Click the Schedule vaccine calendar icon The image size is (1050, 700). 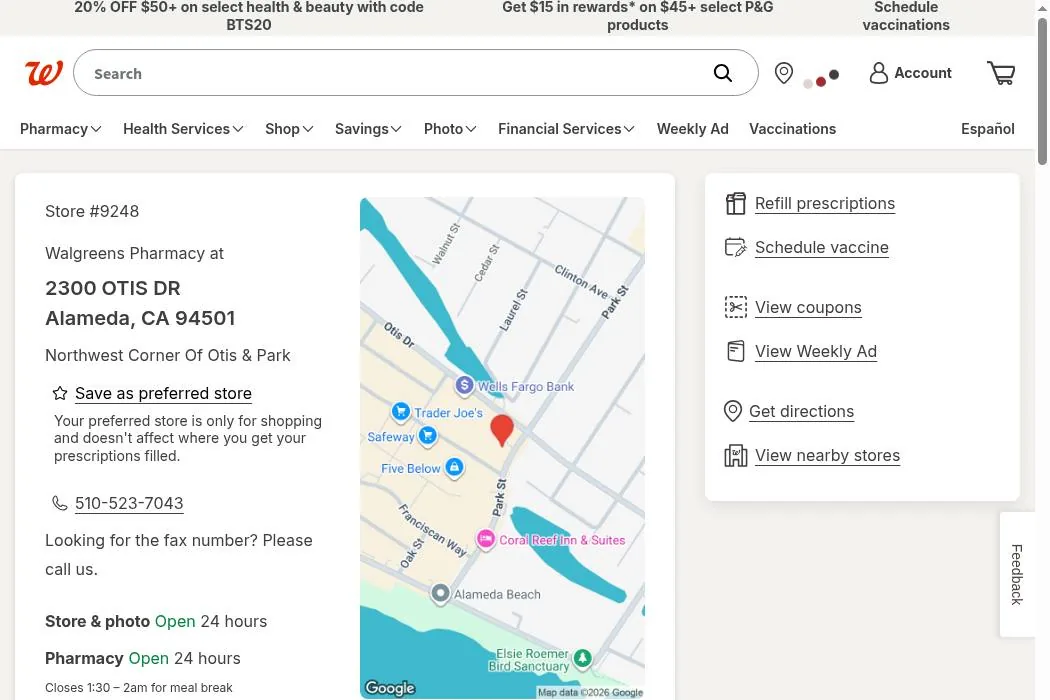click(x=735, y=247)
